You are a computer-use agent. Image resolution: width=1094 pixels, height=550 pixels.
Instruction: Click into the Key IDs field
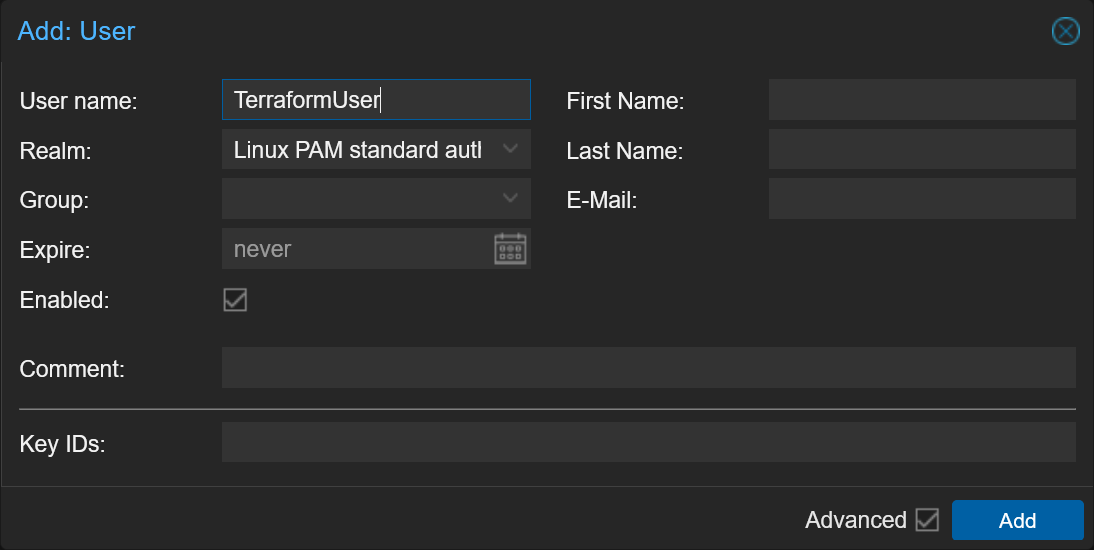648,443
